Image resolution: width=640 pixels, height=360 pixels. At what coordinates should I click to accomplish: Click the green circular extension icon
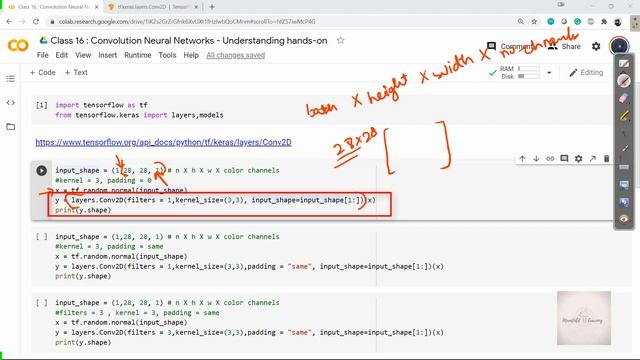pyautogui.click(x=577, y=22)
